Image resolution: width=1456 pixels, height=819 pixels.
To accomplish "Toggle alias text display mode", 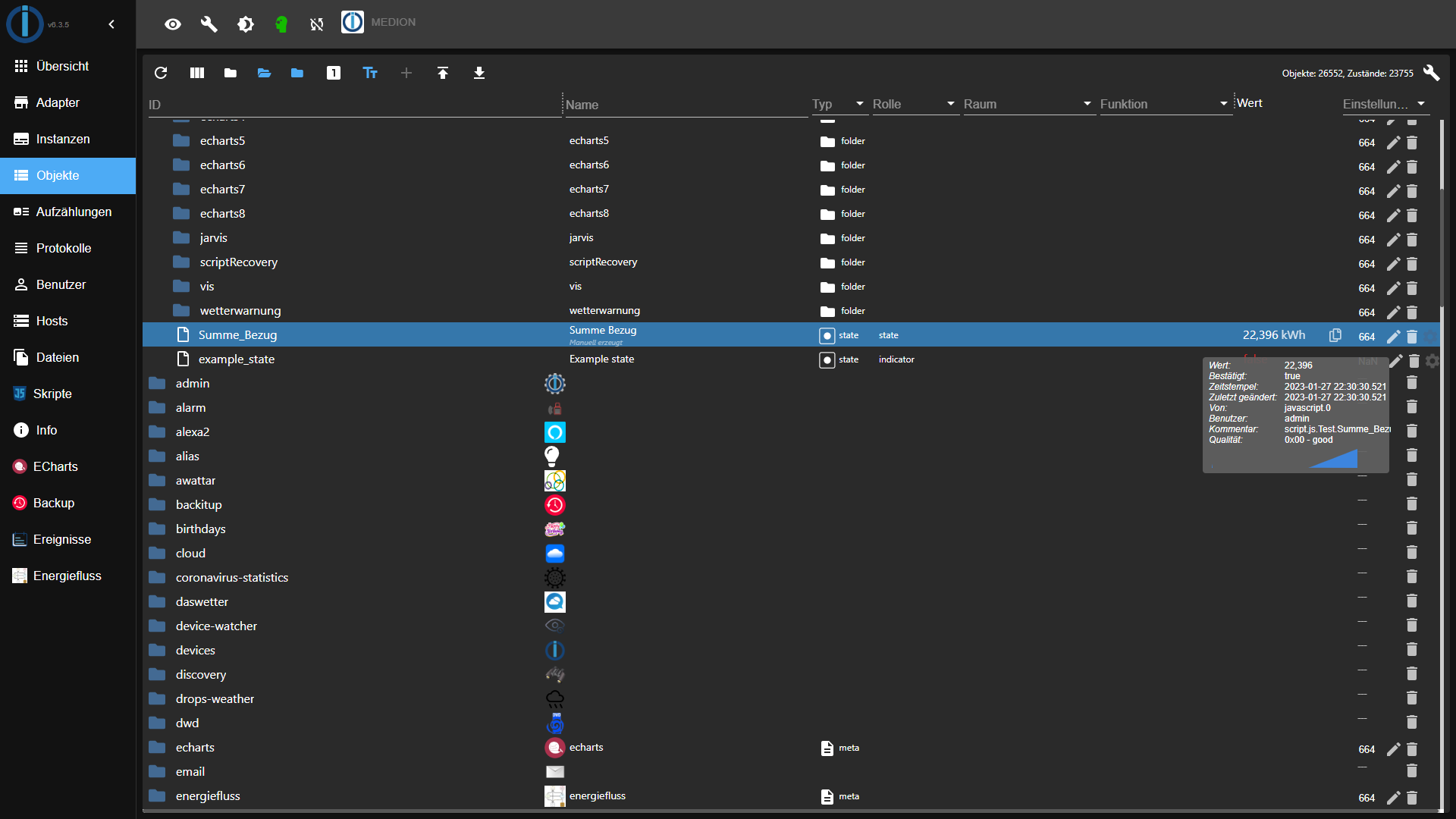I will [370, 73].
